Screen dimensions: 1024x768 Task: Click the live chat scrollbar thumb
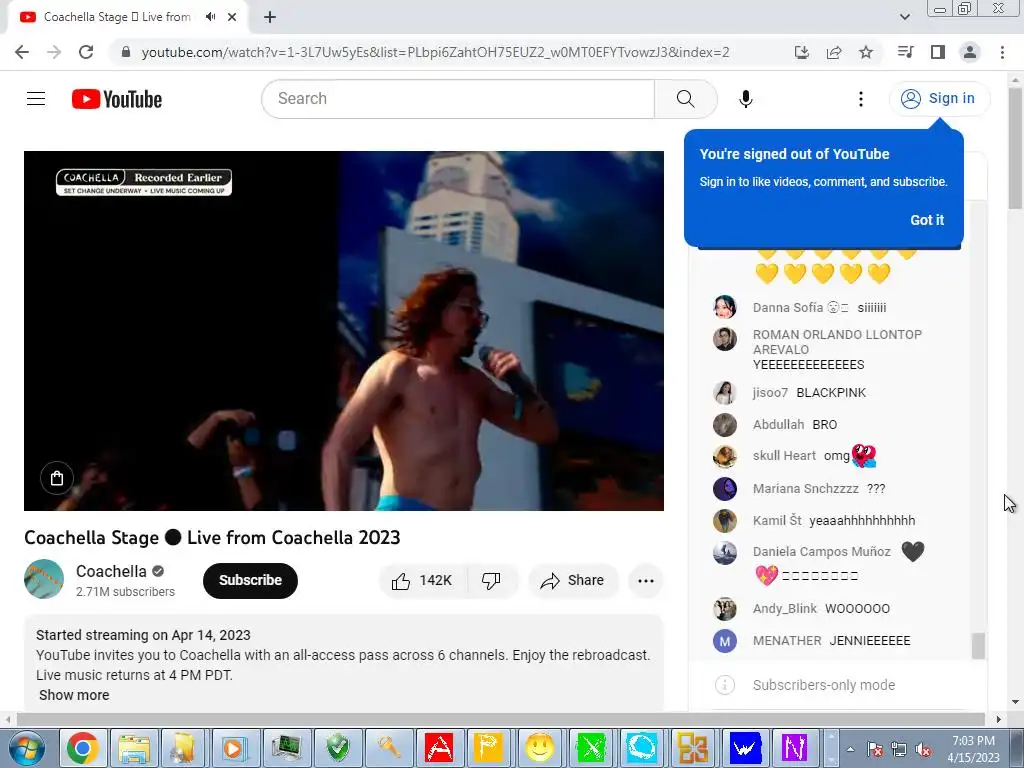coord(978,646)
